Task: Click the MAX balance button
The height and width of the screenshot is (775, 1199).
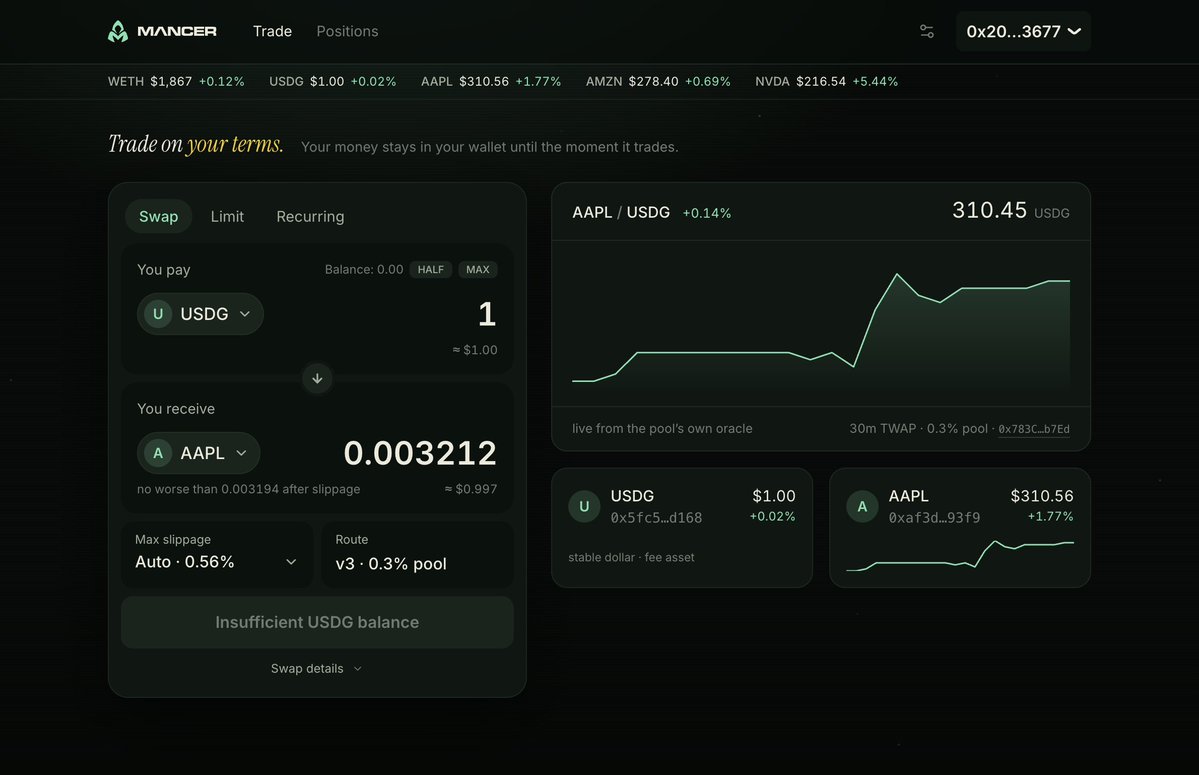Action: click(478, 270)
